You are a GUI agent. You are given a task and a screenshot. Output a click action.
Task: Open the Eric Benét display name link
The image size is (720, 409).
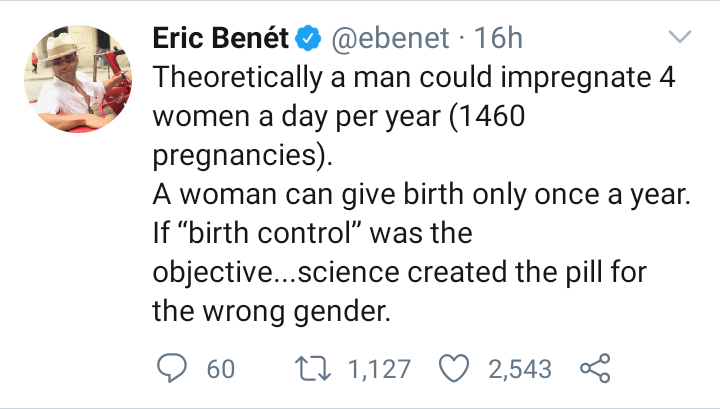[x=220, y=39]
